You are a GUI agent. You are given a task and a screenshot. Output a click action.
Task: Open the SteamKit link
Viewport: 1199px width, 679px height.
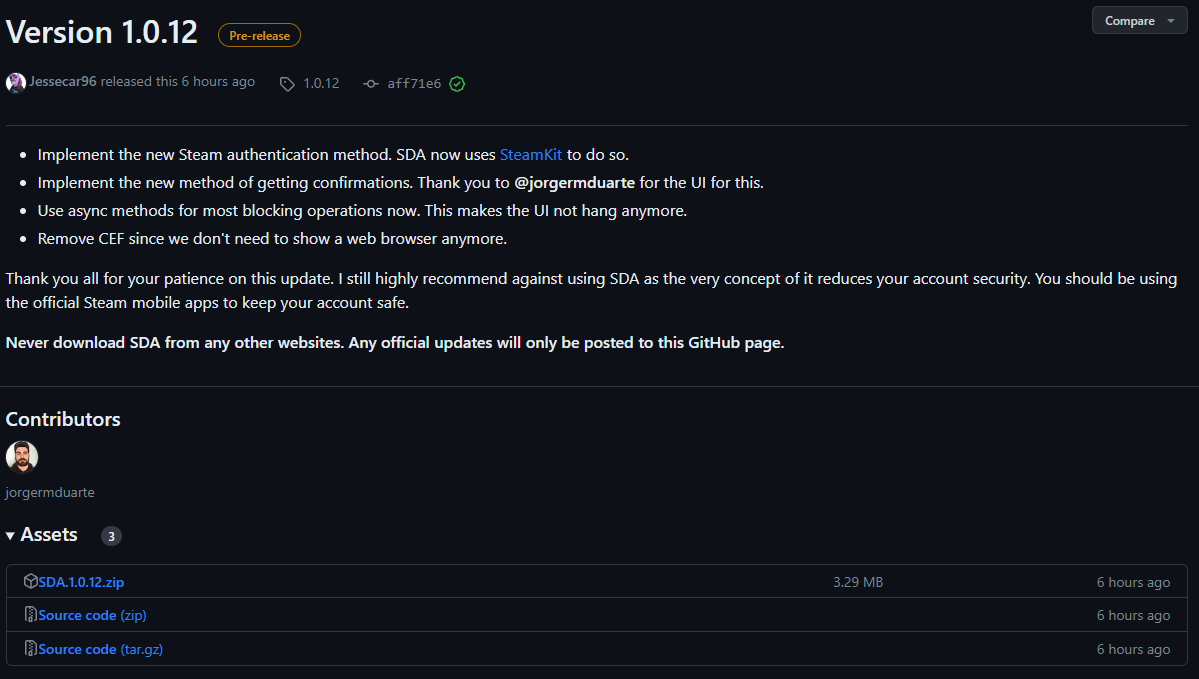(x=531, y=154)
